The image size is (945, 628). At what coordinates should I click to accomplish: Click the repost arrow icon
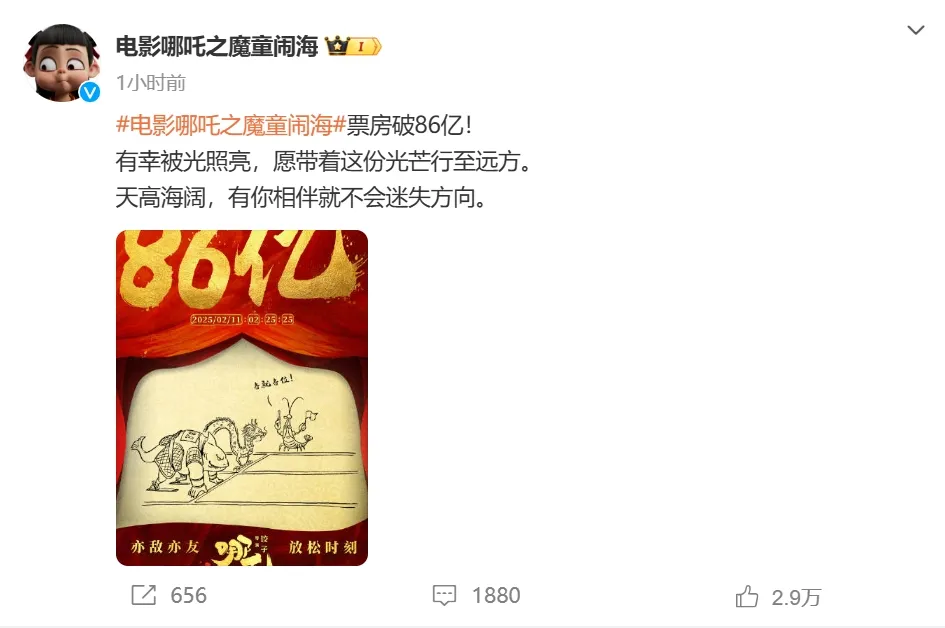point(143,595)
